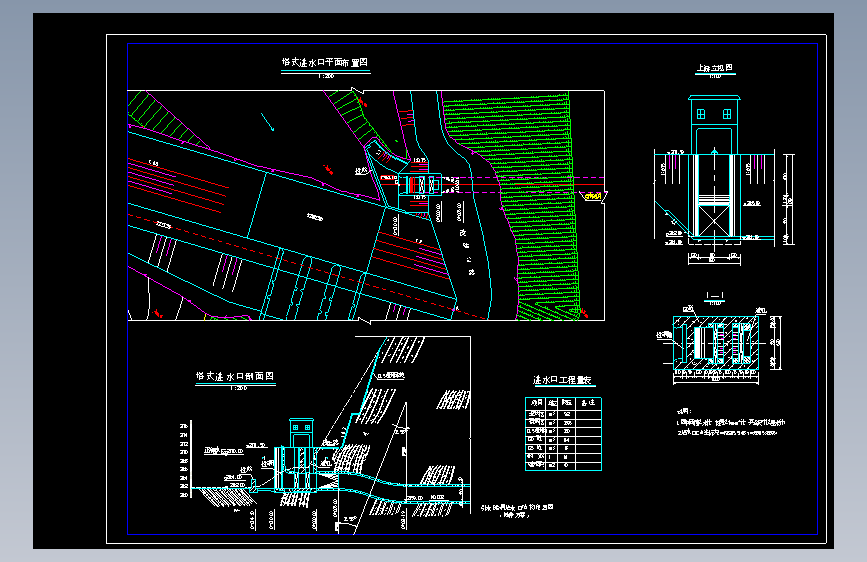Image resolution: width=867 pixels, height=562 pixels.
Task: Click the "备注" header cell in quantity table
Action: pyautogui.click(x=588, y=403)
